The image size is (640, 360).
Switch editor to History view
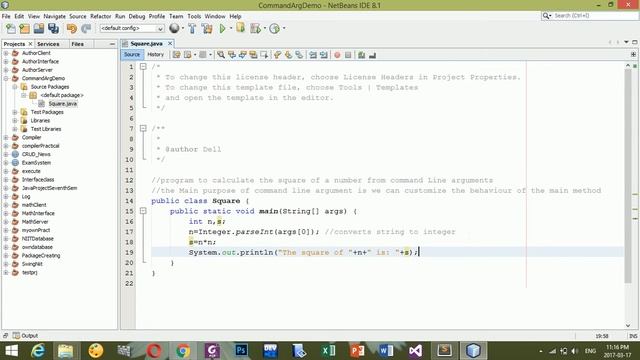156,54
